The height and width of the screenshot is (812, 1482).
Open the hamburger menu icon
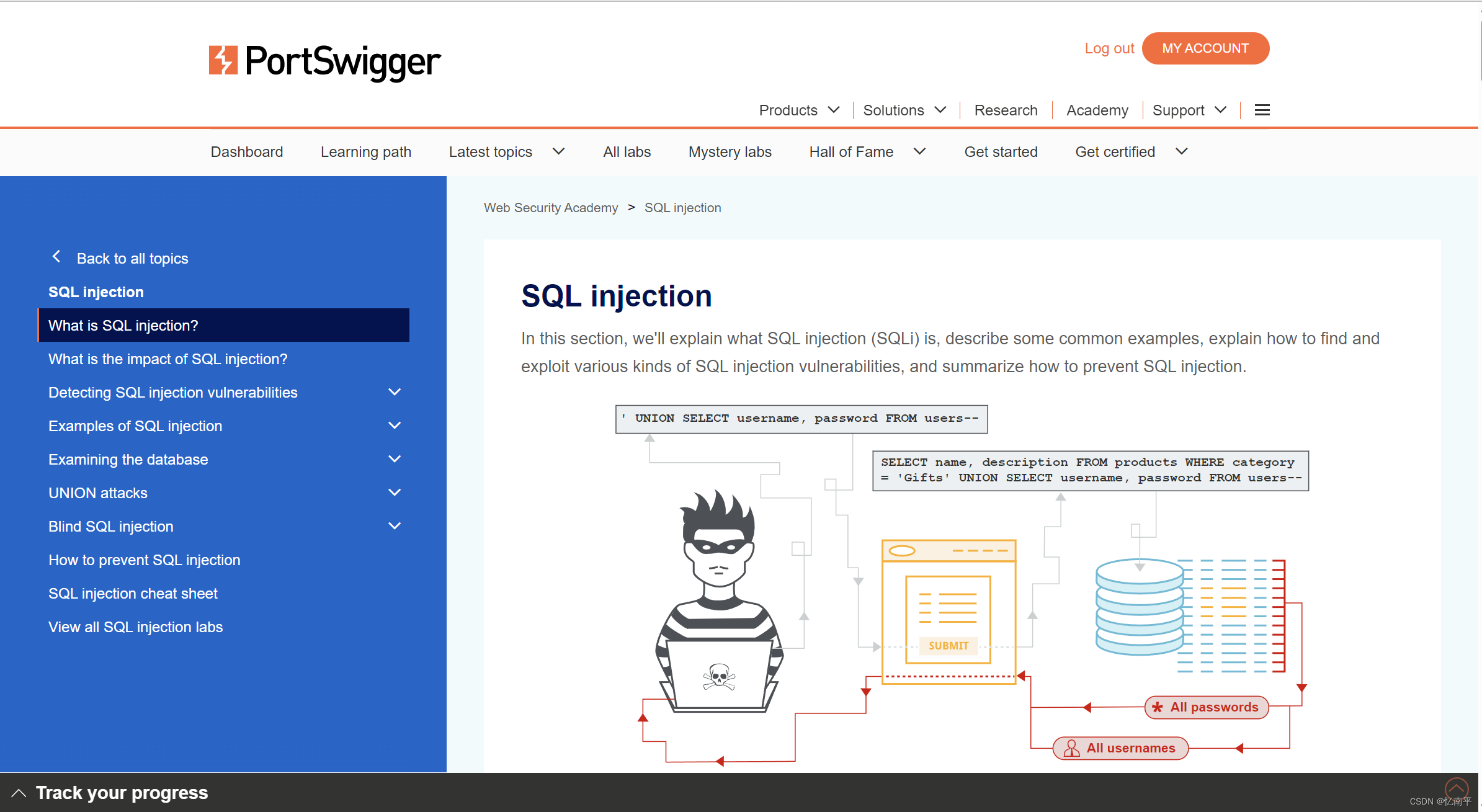pos(1262,110)
